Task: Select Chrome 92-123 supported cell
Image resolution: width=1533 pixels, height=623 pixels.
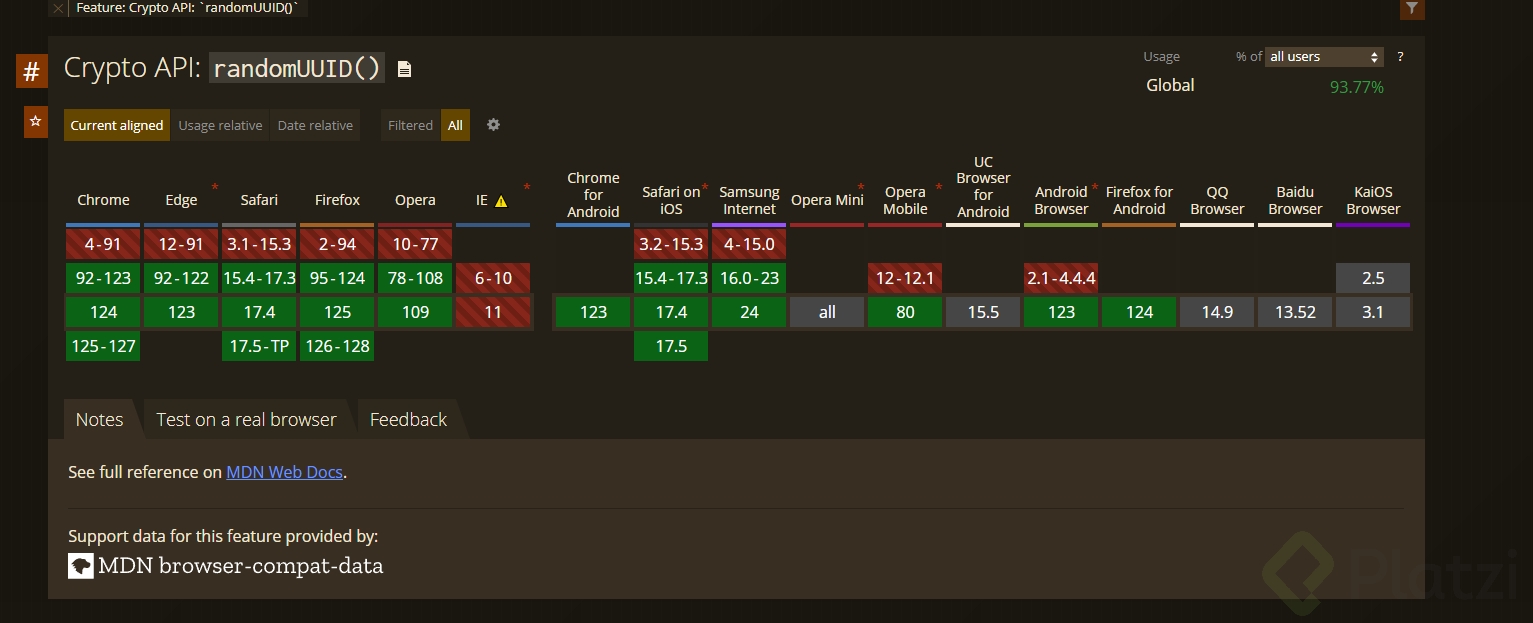Action: pos(103,278)
